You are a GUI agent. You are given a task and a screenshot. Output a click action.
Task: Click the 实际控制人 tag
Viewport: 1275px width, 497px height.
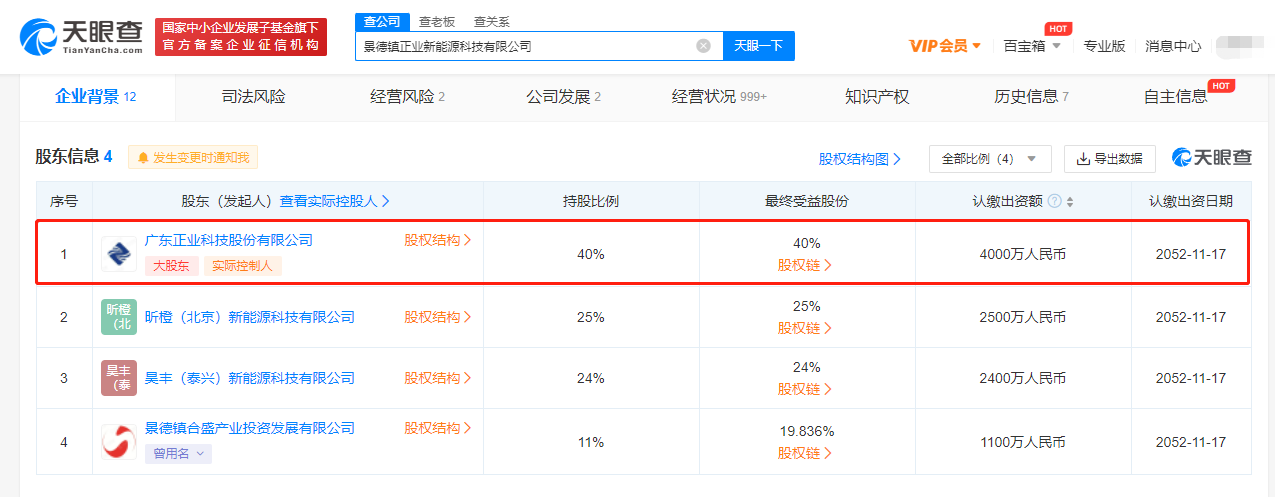point(243,266)
